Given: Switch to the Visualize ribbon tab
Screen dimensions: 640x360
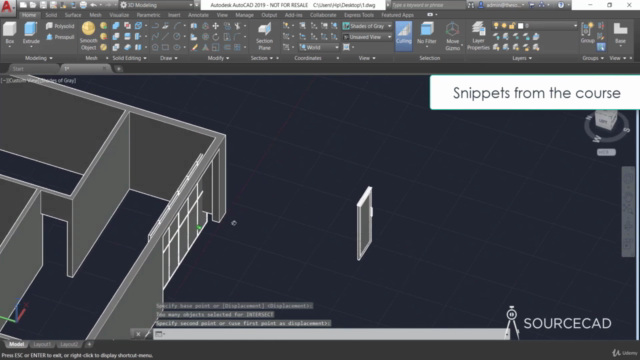Looking at the screenshot, I should click(119, 15).
